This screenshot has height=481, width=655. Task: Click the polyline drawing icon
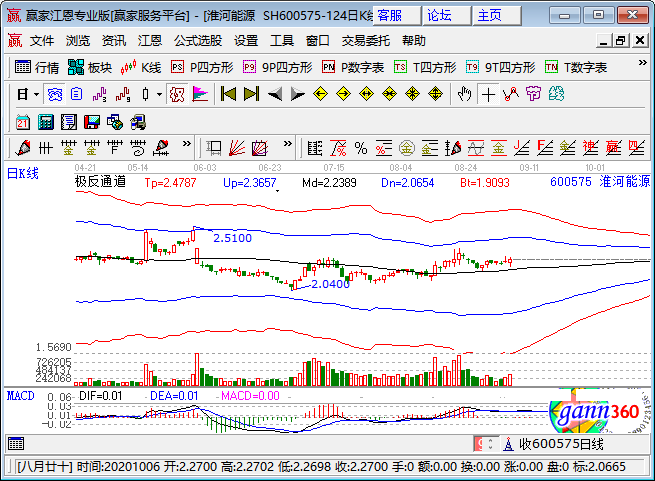coord(511,94)
